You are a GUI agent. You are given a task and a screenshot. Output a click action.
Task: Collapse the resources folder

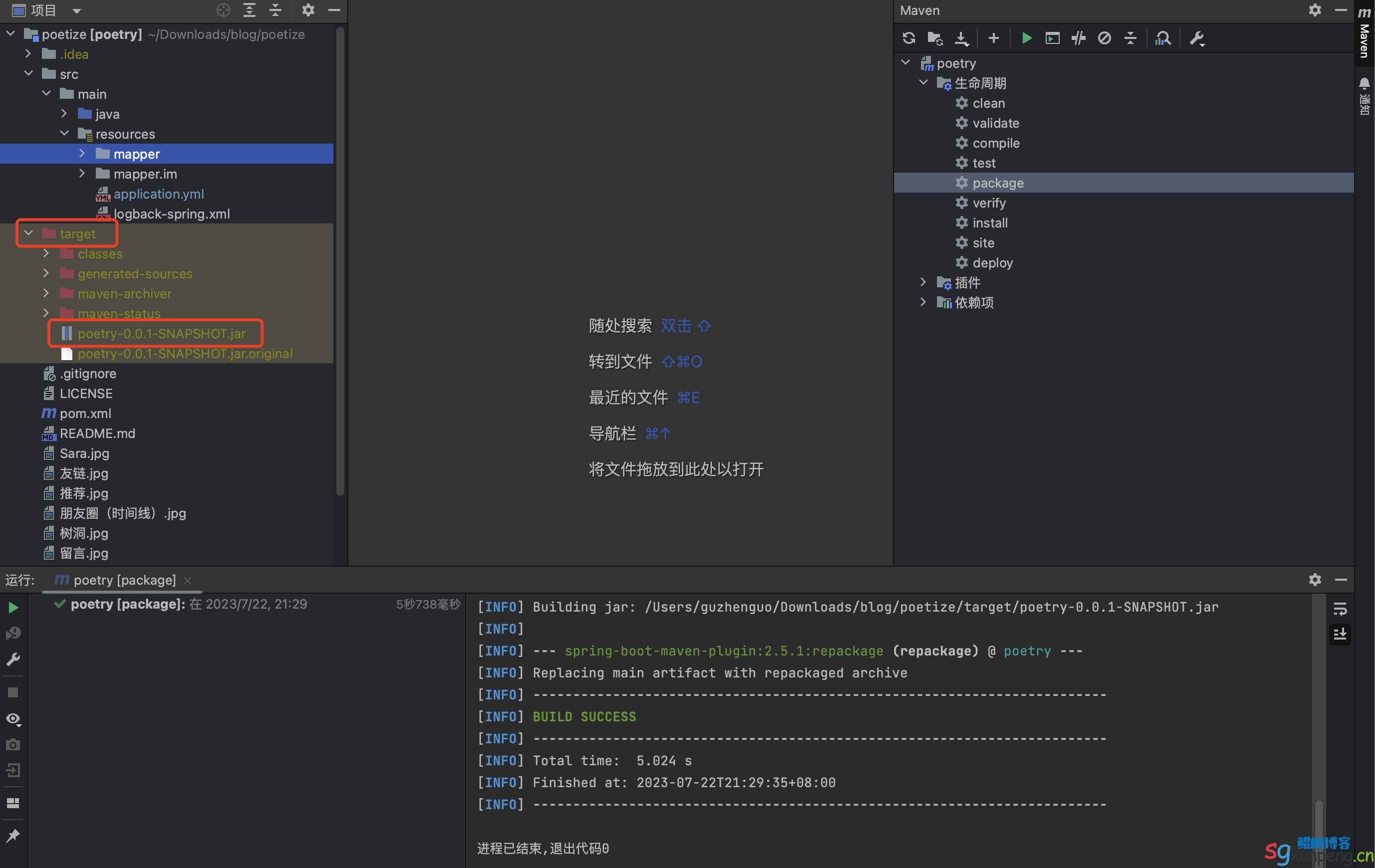click(x=64, y=134)
